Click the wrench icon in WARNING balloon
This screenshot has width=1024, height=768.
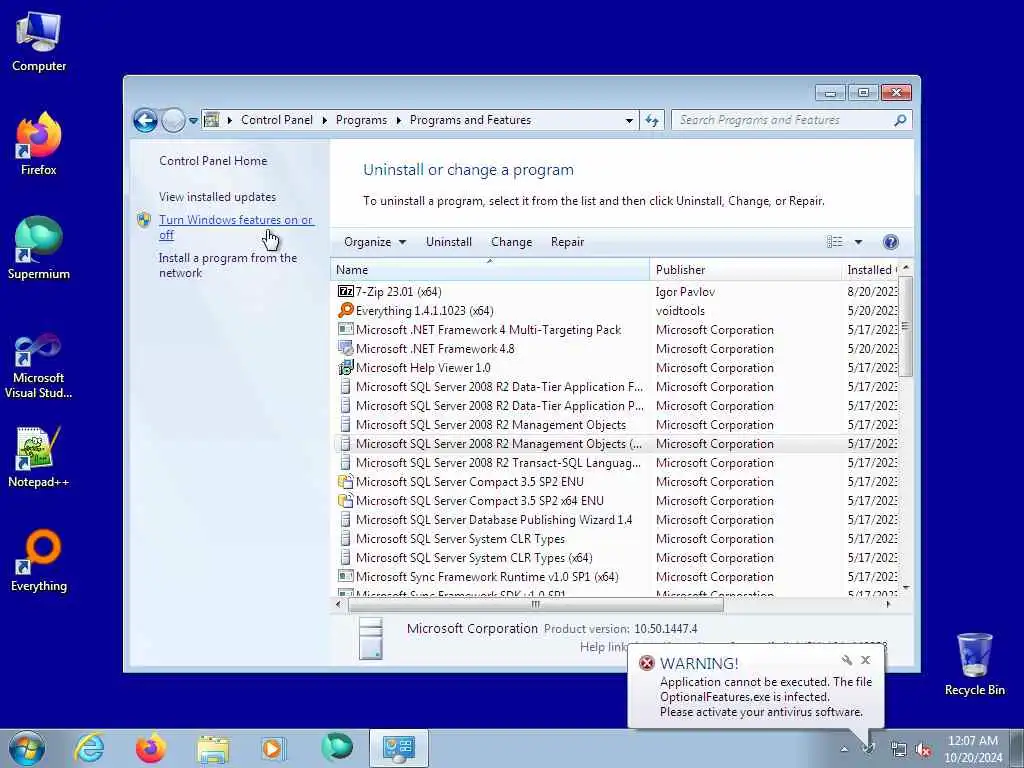(x=846, y=660)
